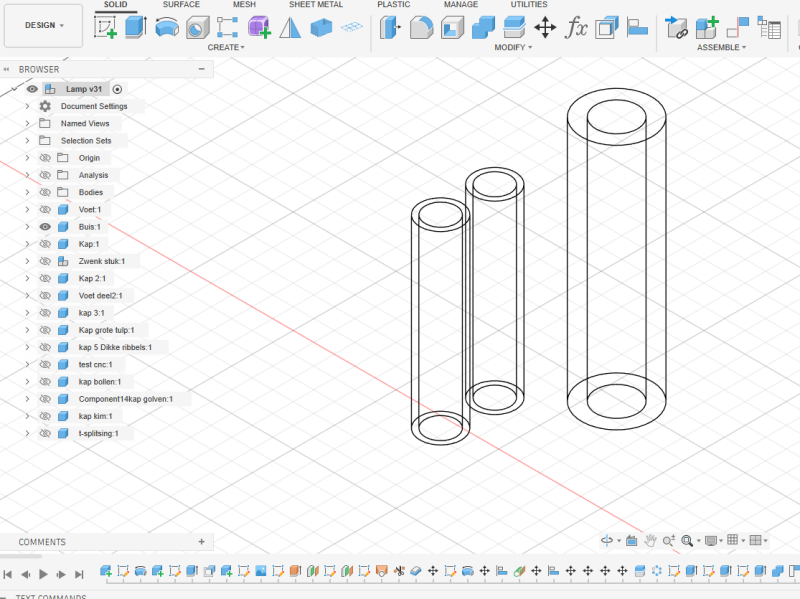Collapse the BROWSER panel with minus
Screen dimensions: 800x599
pyautogui.click(x=202, y=69)
